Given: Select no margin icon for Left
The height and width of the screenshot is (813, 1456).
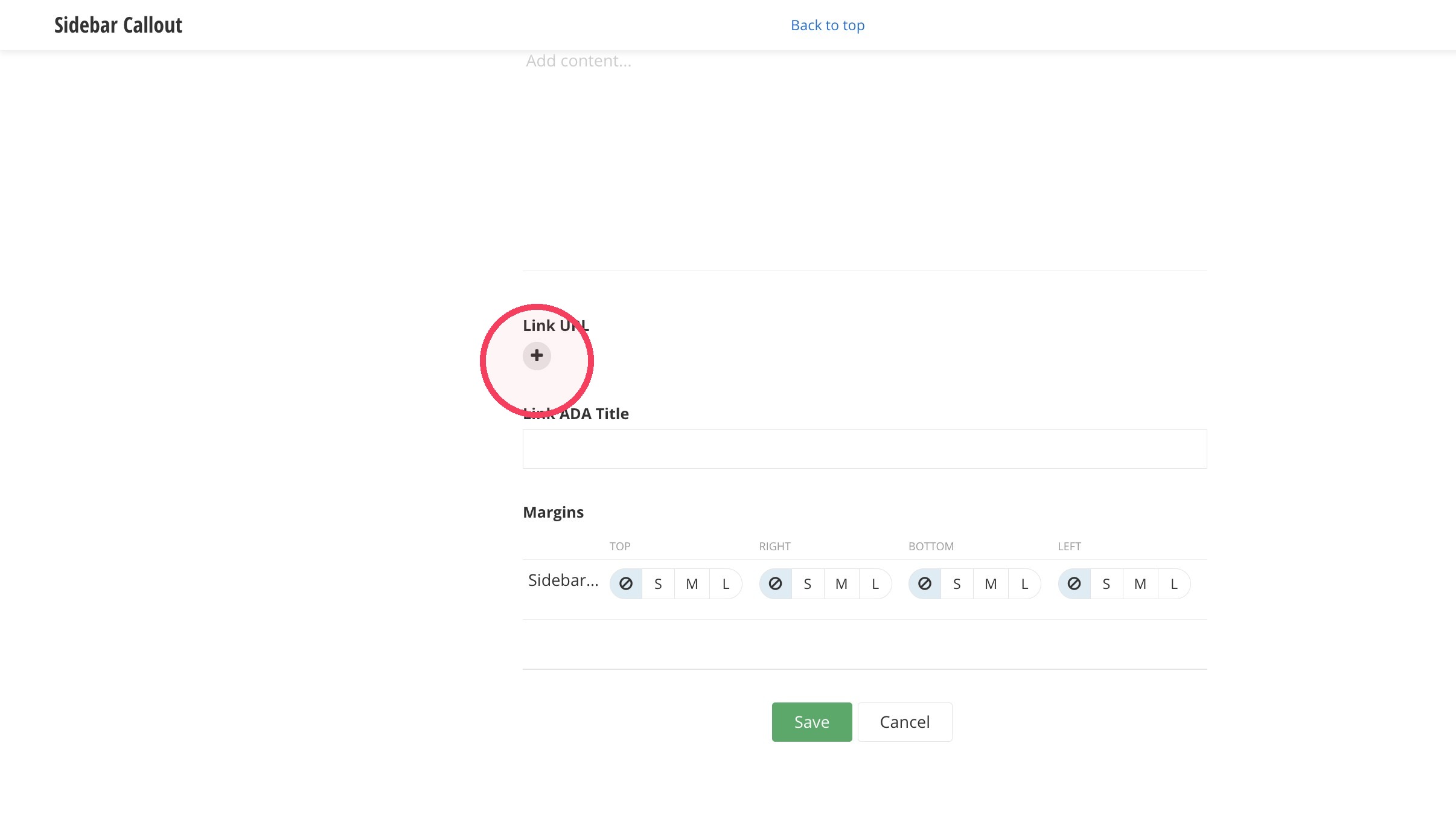Looking at the screenshot, I should [1074, 584].
